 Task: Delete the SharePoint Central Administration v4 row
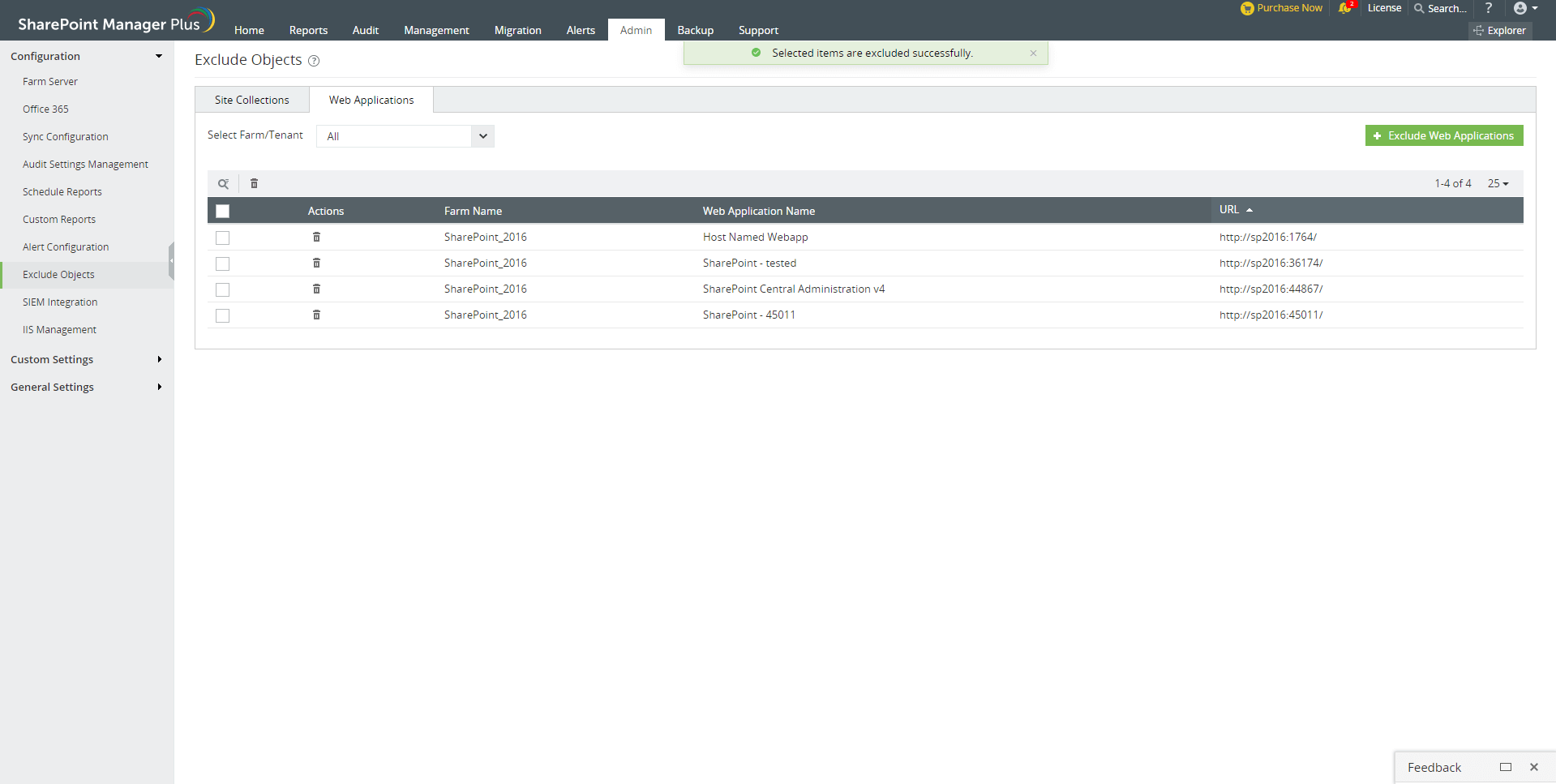(x=316, y=289)
